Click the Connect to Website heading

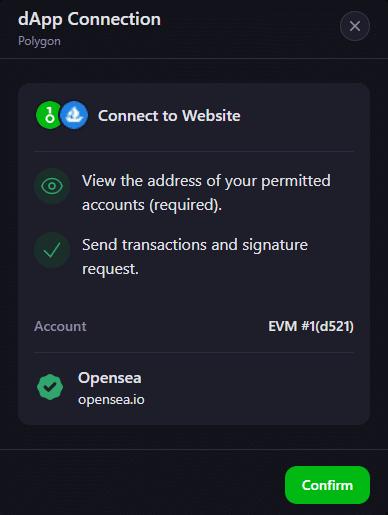point(169,116)
